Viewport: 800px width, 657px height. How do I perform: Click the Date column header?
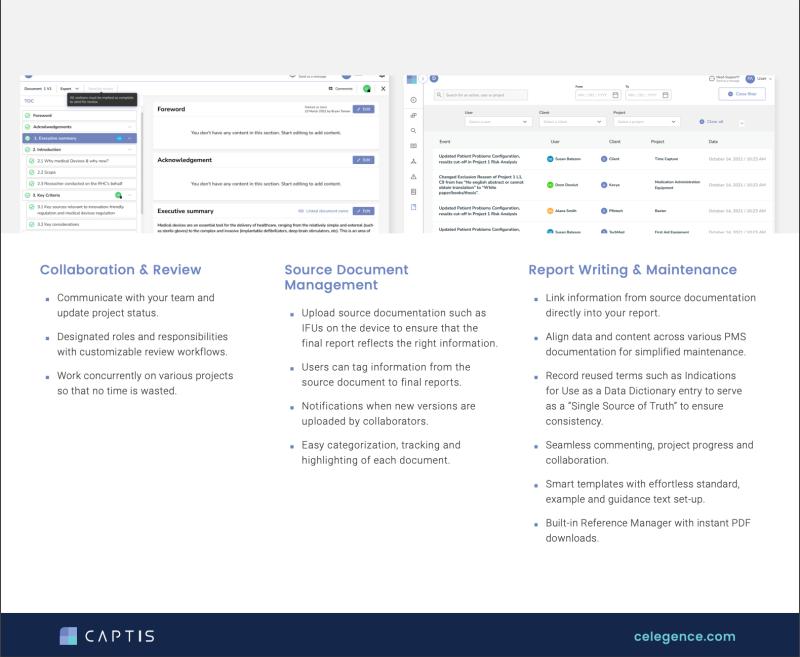[713, 142]
